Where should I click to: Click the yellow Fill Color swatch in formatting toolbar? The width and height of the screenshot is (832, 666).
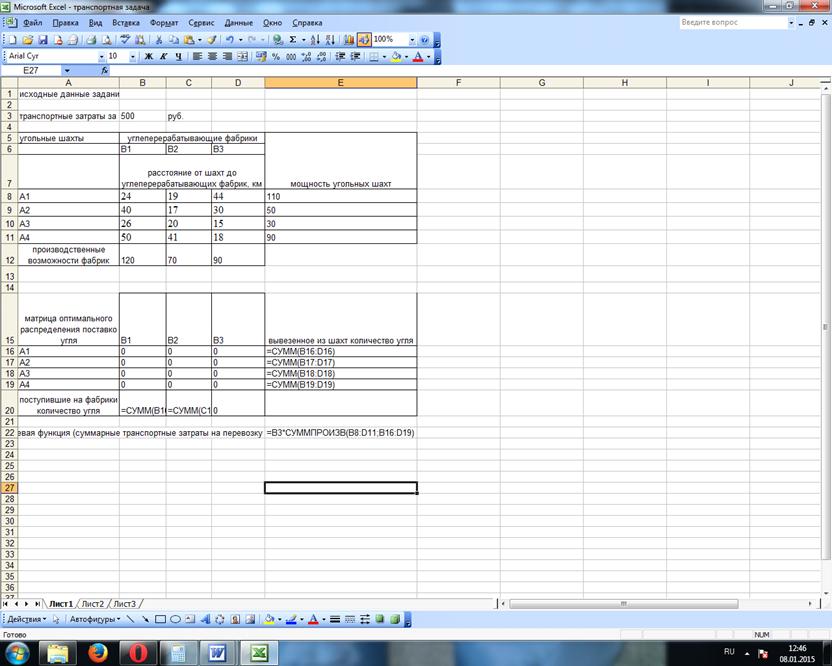396,57
